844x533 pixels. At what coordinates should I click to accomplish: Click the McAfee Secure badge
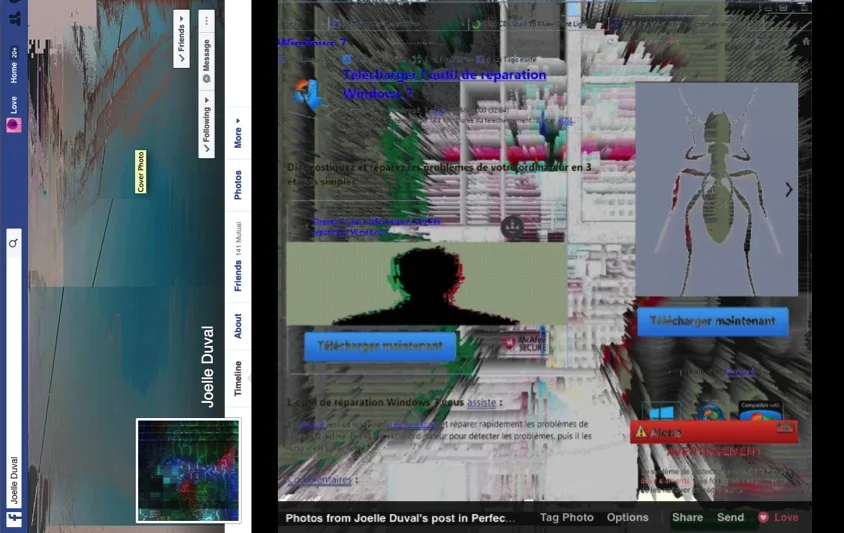[524, 344]
